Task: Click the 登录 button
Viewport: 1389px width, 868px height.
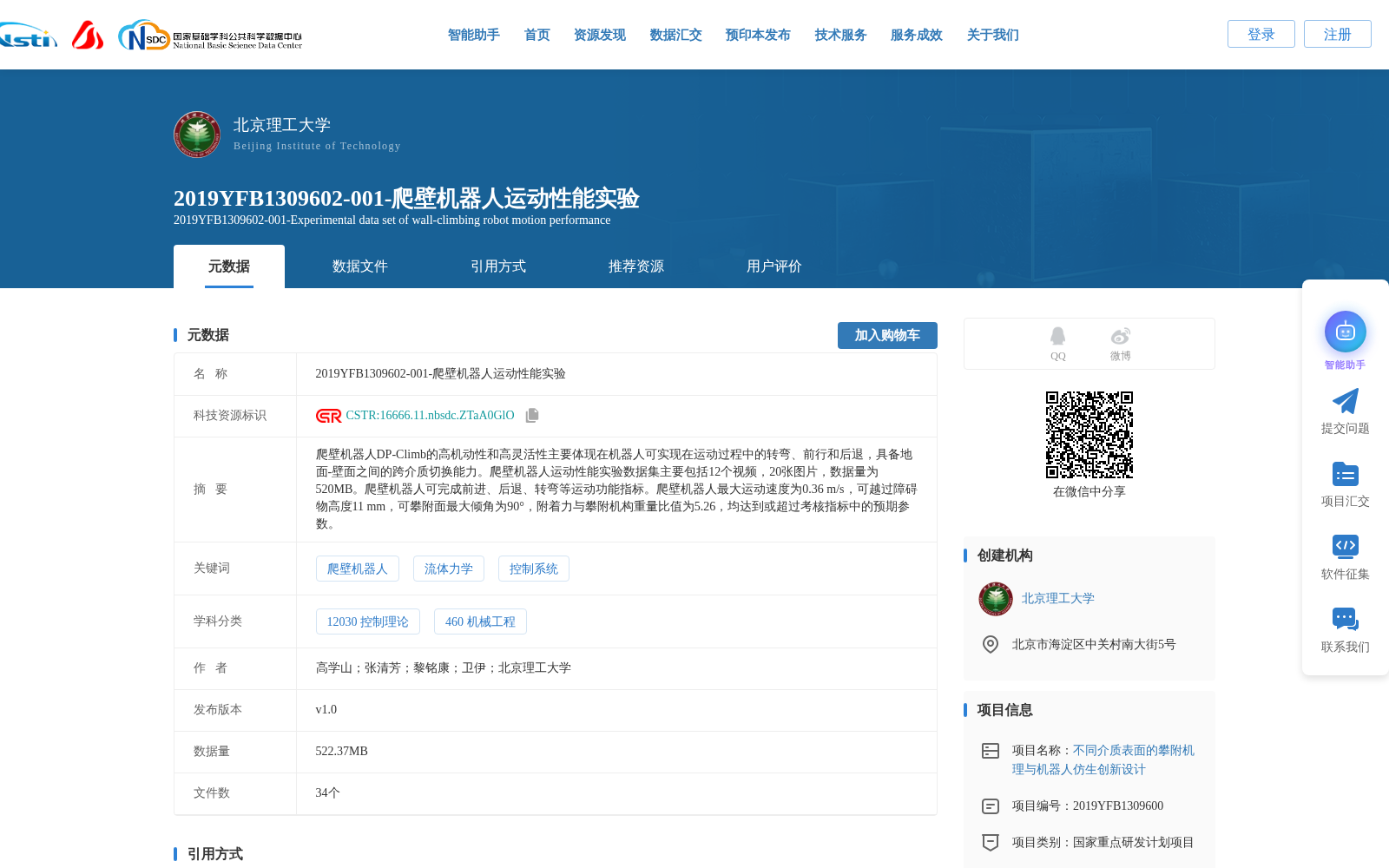Action: pyautogui.click(x=1261, y=34)
